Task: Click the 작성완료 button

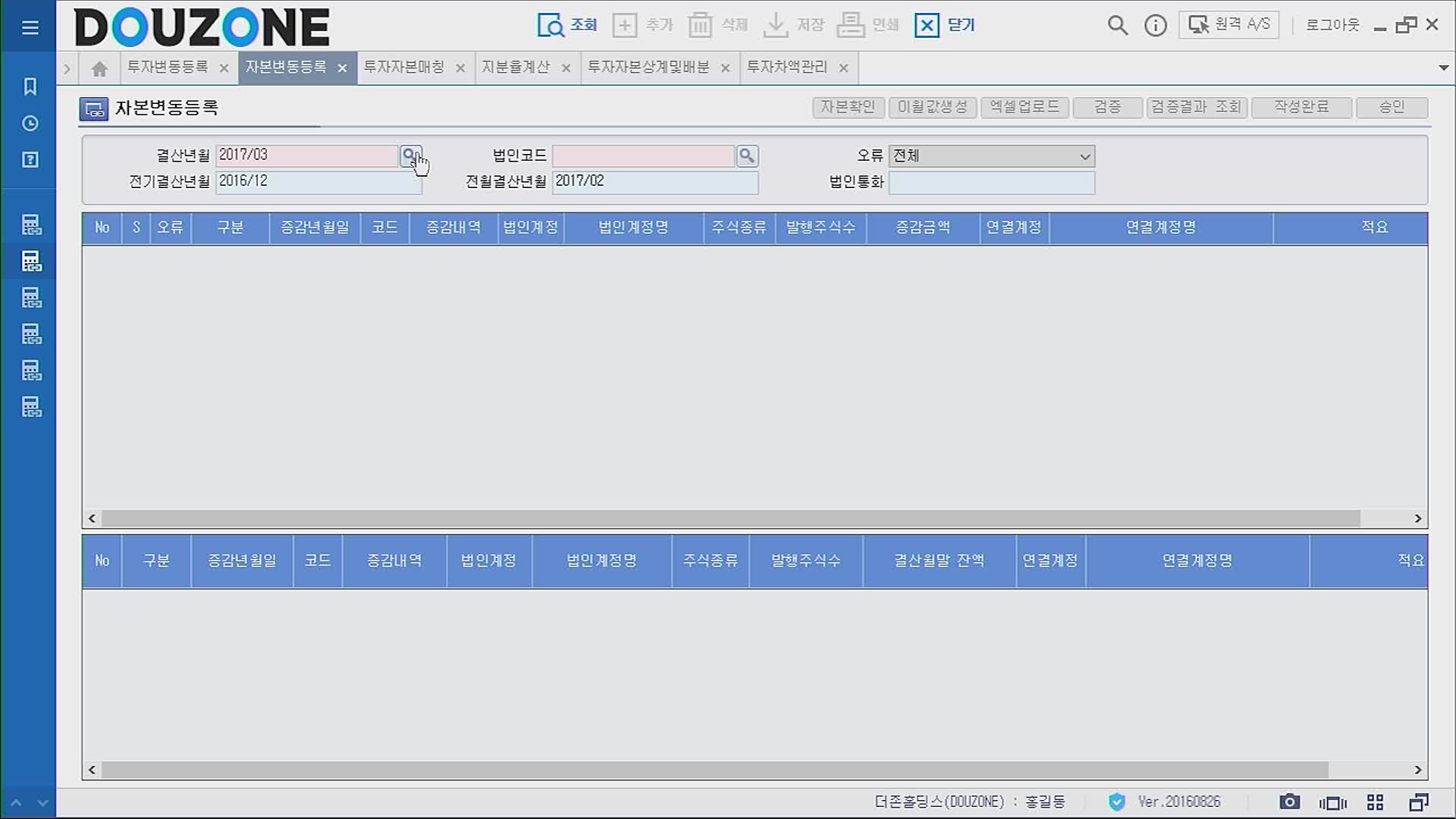Action: [x=1301, y=107]
